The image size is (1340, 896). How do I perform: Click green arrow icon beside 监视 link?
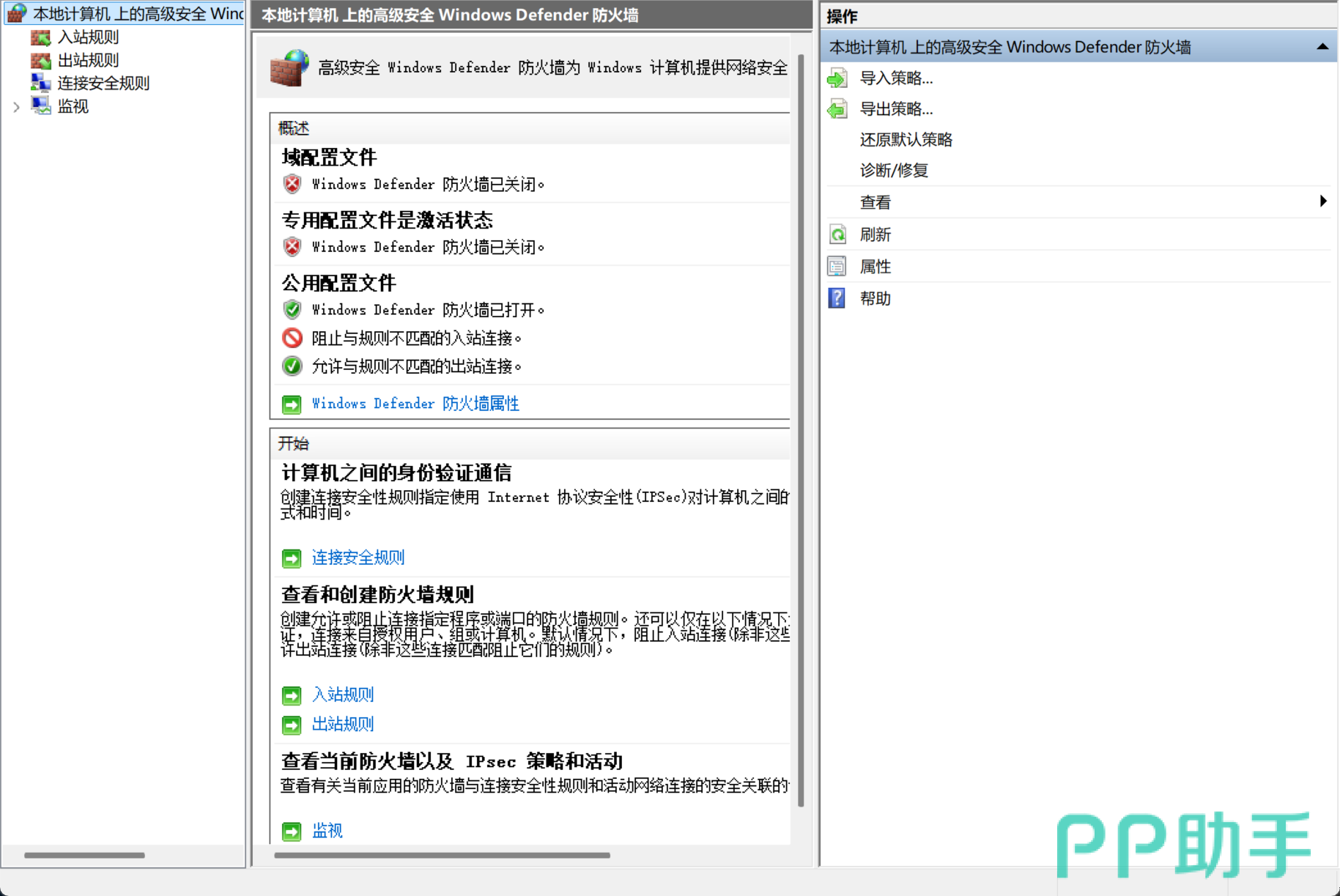(292, 832)
